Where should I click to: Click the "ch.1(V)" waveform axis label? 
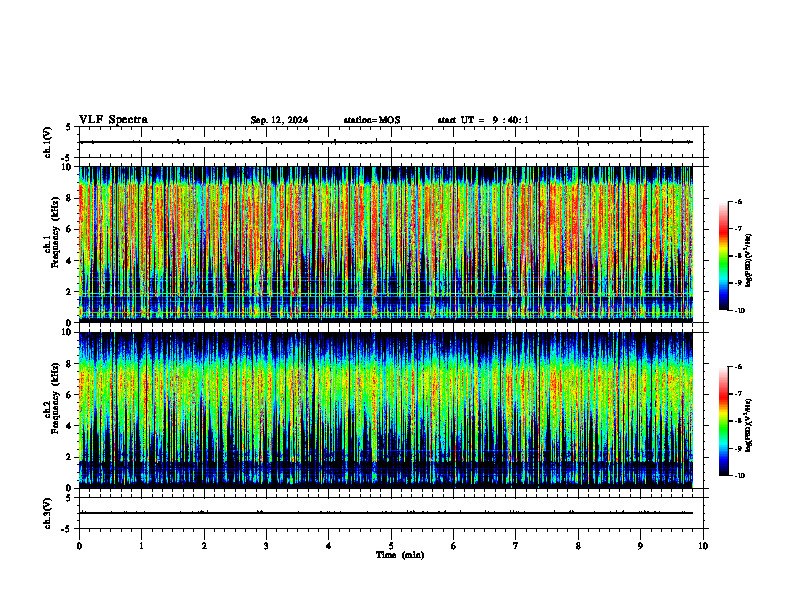[x=48, y=142]
